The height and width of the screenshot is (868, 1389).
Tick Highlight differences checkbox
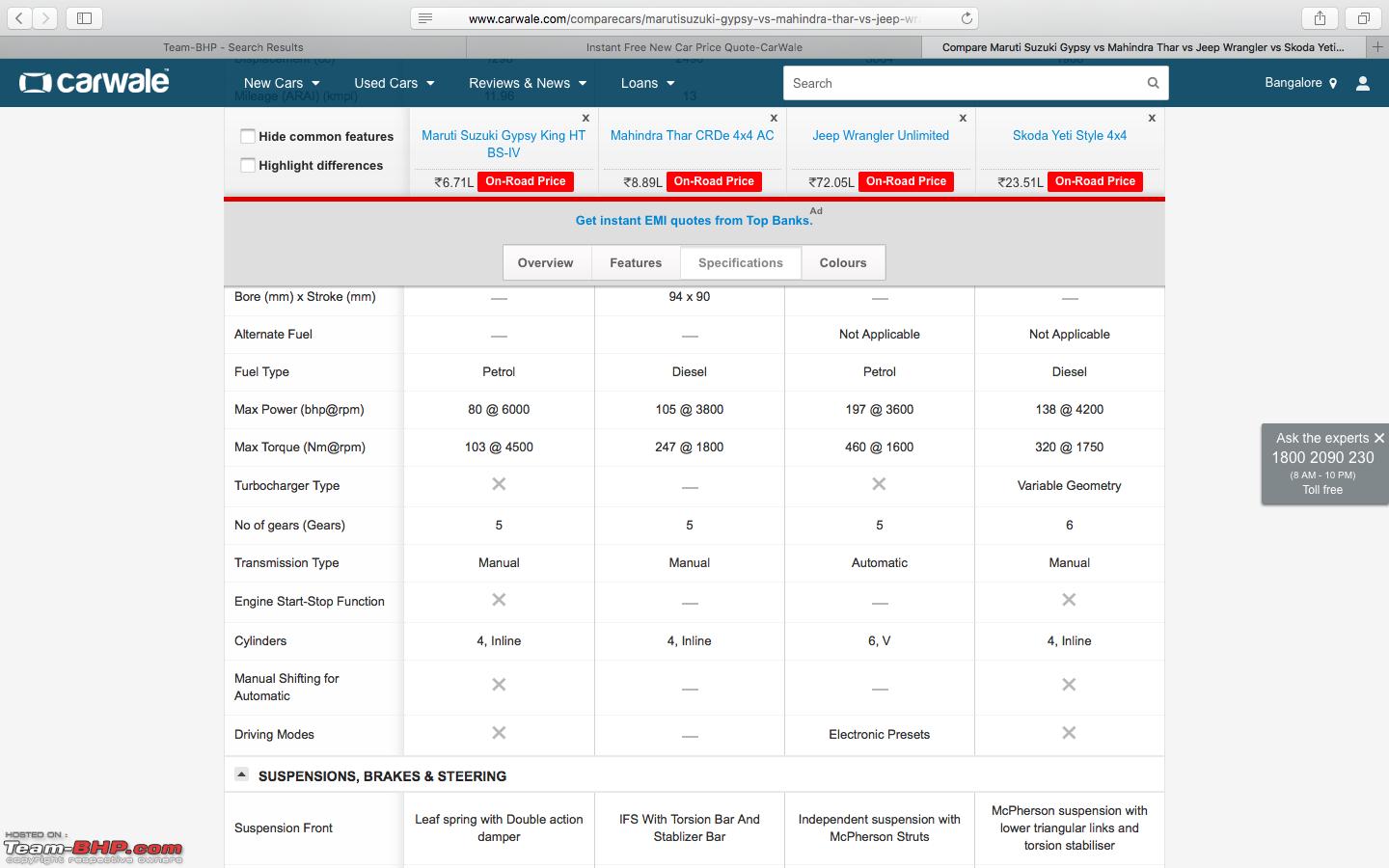pos(248,165)
